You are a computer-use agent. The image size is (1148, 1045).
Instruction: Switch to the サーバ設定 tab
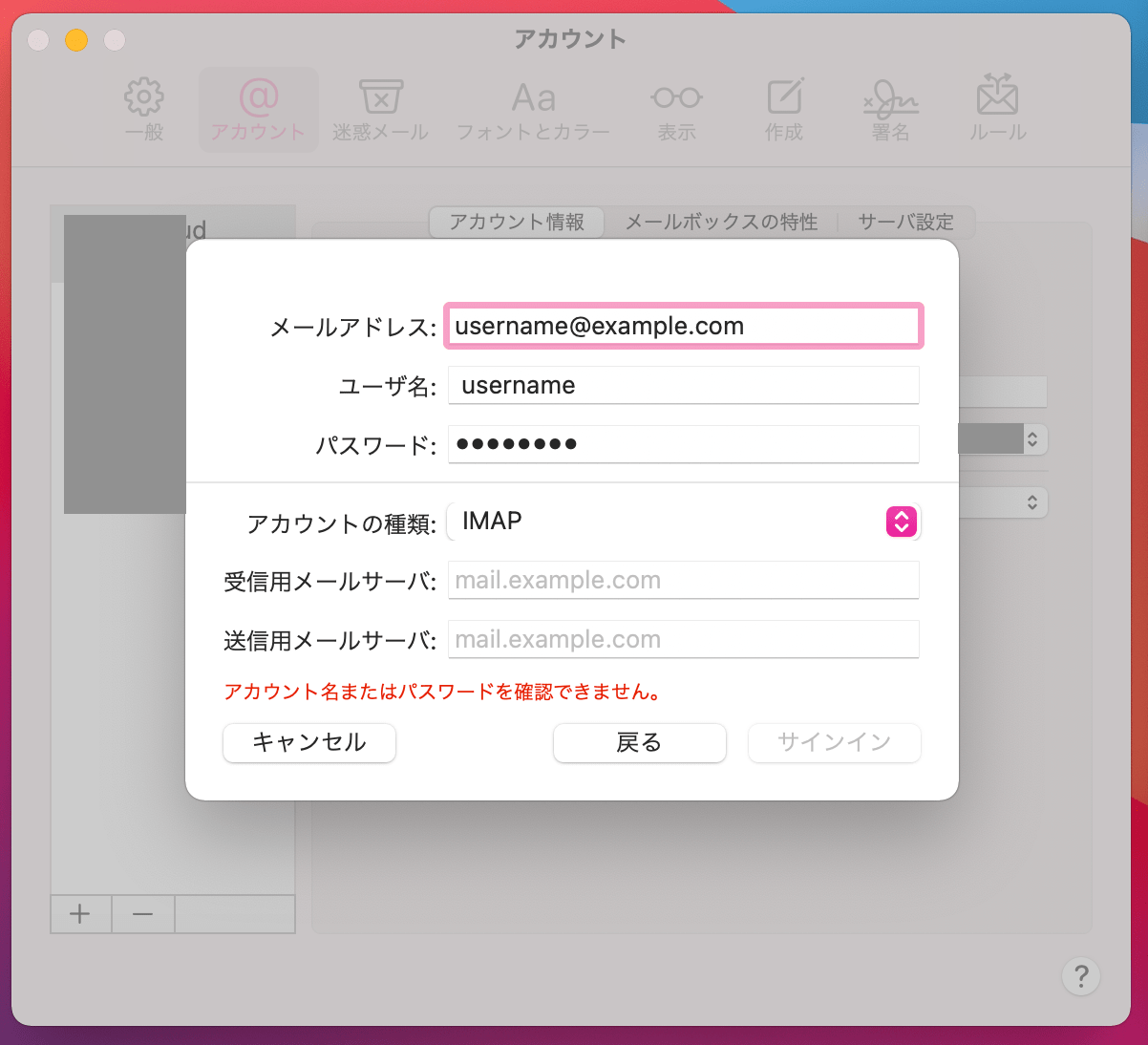(904, 222)
